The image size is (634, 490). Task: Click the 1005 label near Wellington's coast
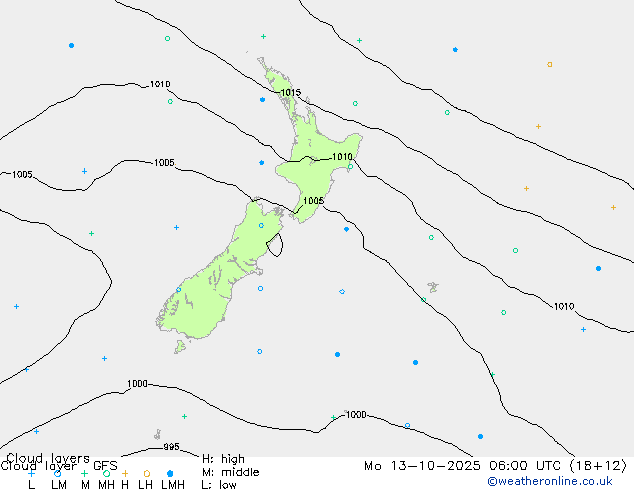point(313,201)
